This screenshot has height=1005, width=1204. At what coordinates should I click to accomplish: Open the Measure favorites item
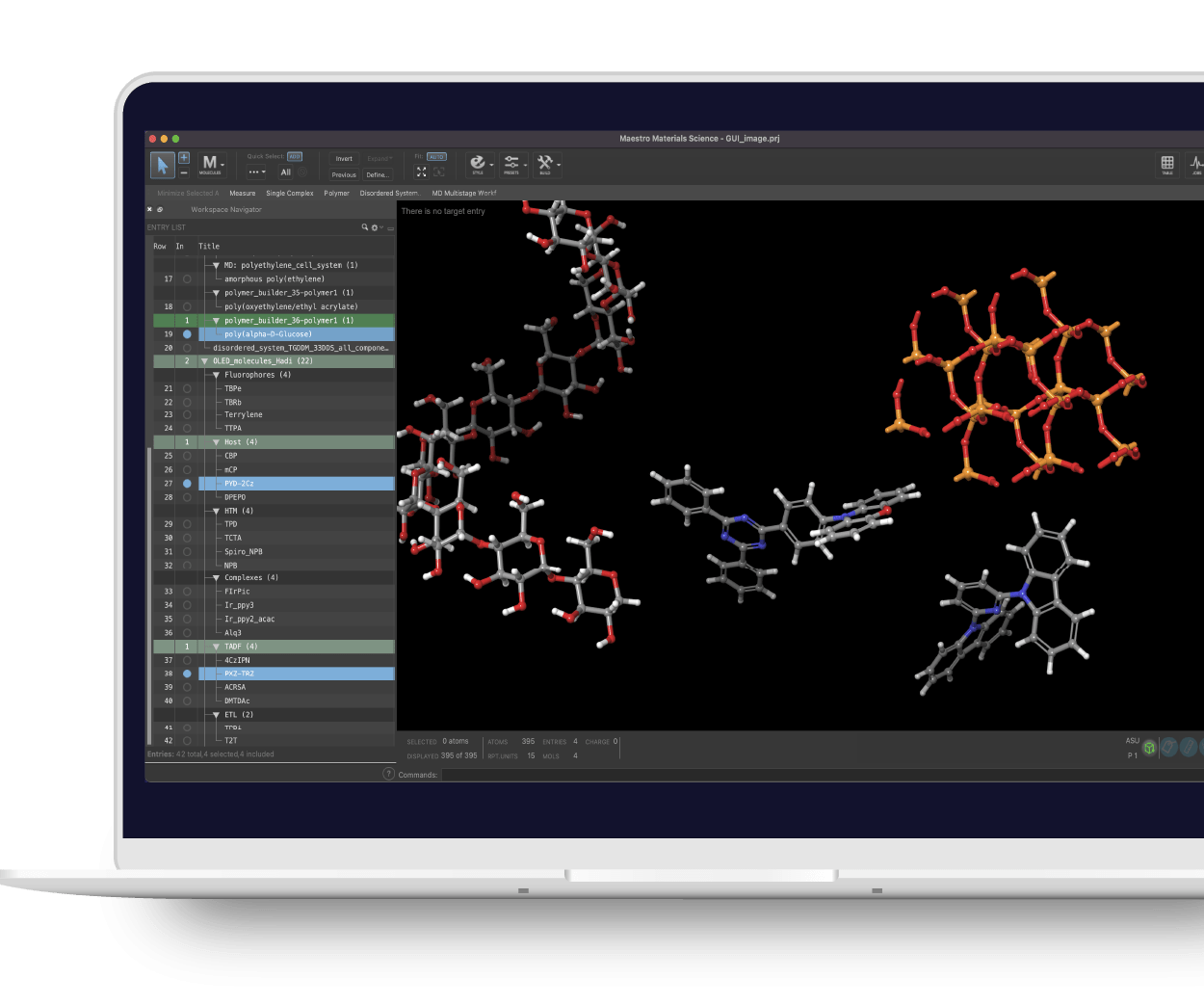243,194
